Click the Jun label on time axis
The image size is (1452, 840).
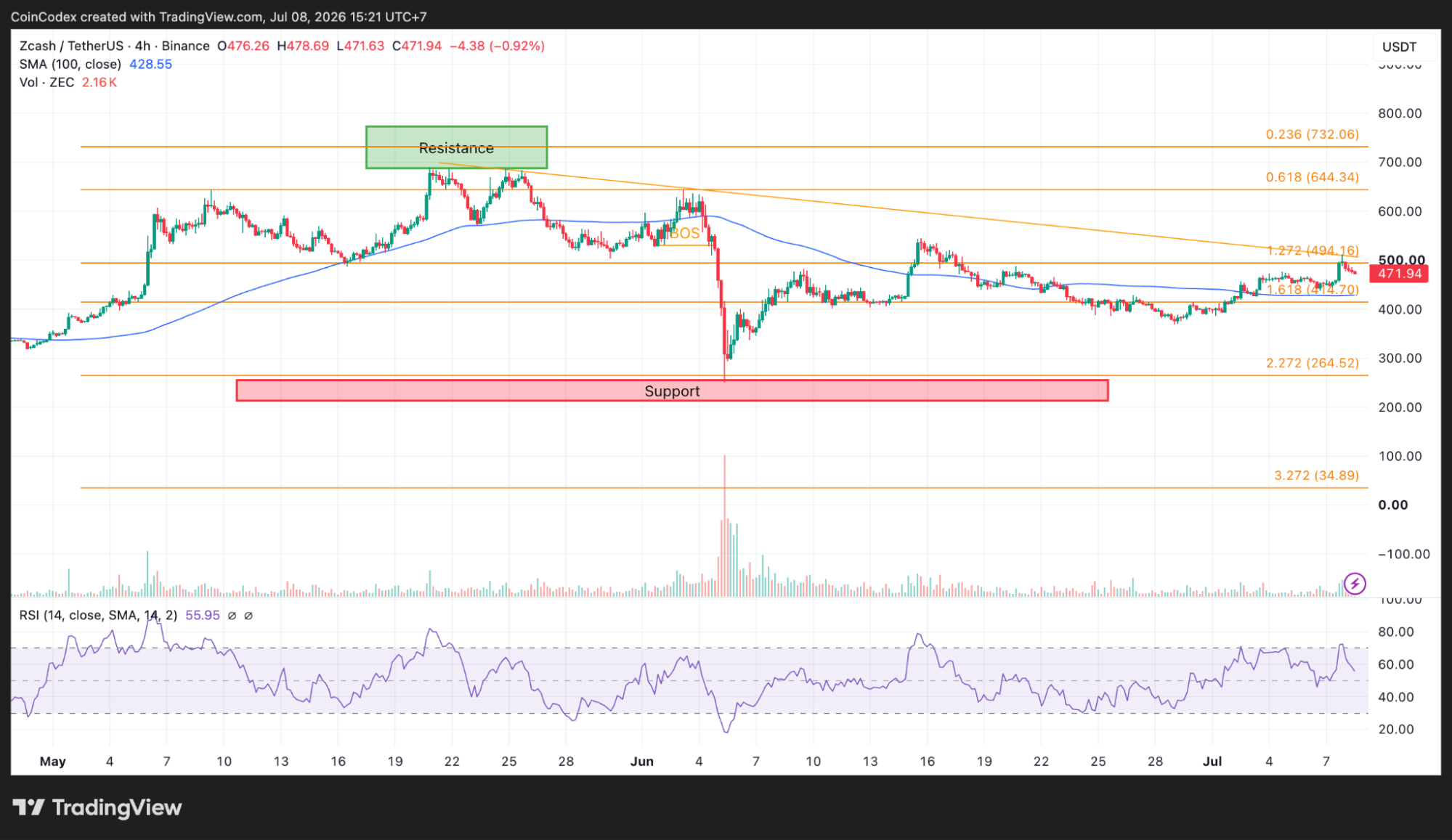pos(641,762)
